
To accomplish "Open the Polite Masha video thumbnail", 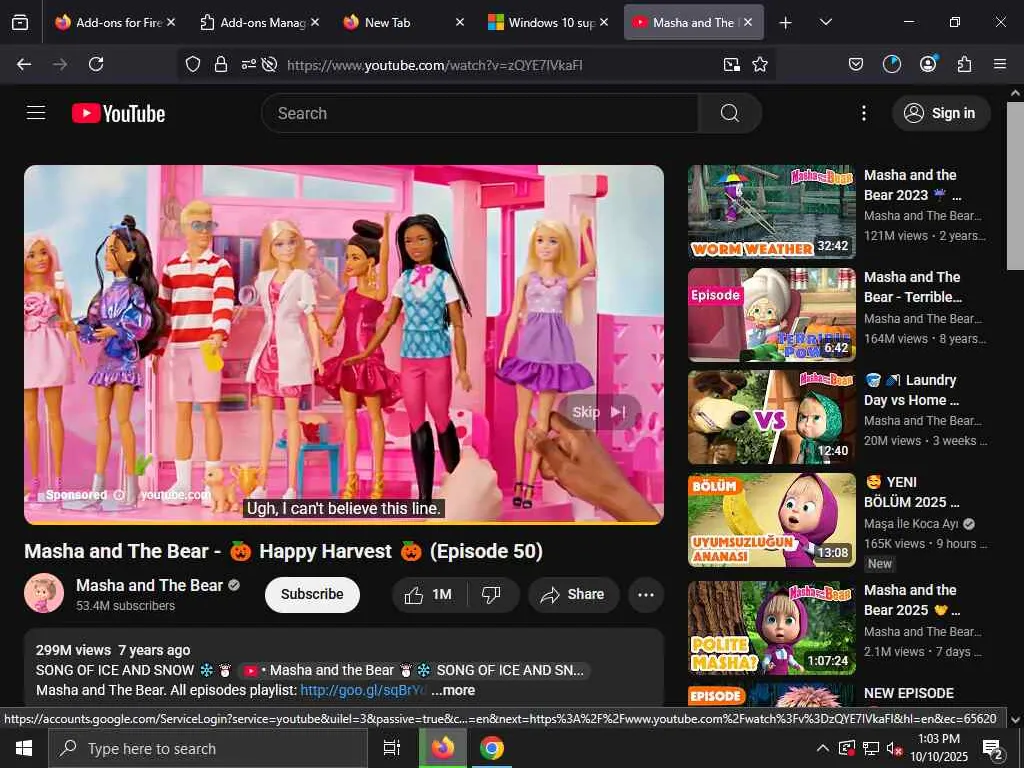I will click(771, 628).
